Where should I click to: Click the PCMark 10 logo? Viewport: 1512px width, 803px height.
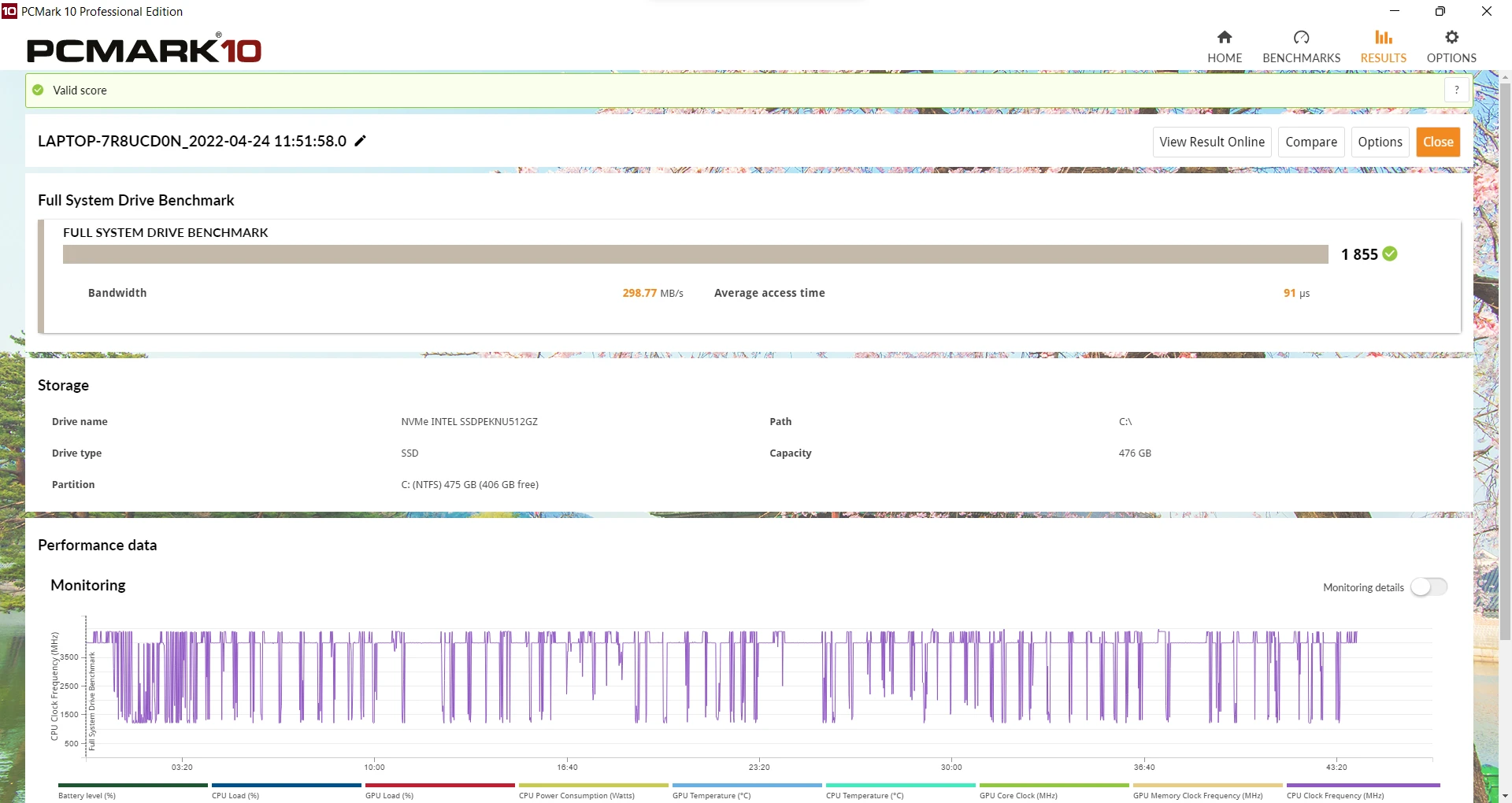pyautogui.click(x=144, y=49)
